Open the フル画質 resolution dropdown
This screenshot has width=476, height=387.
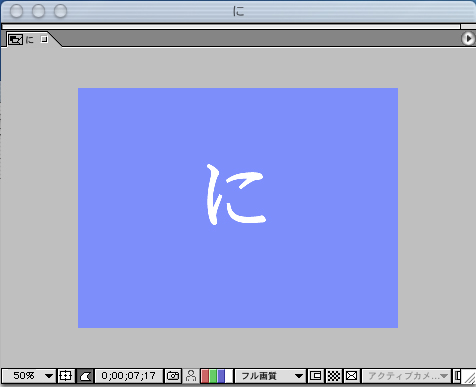coord(270,376)
